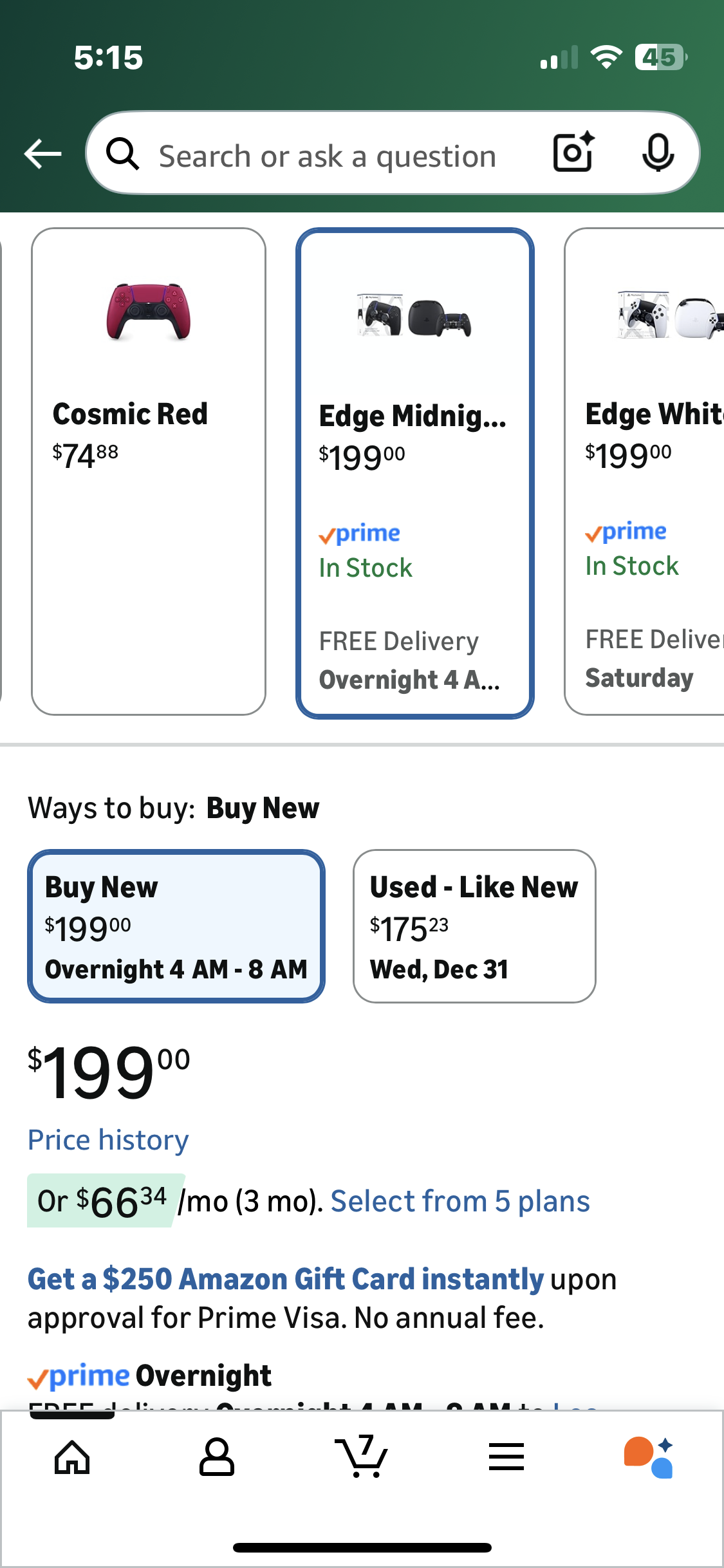Select the Buy New option

coord(176,926)
